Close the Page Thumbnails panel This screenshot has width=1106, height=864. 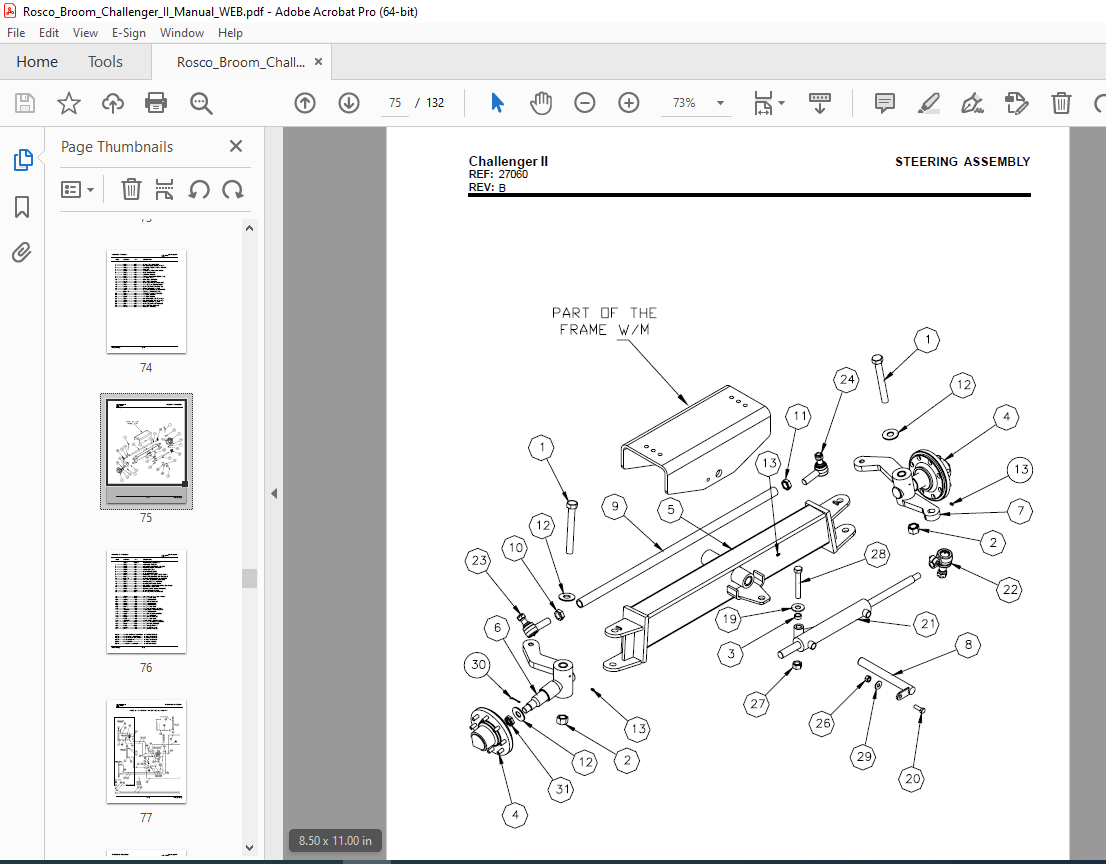(x=236, y=146)
